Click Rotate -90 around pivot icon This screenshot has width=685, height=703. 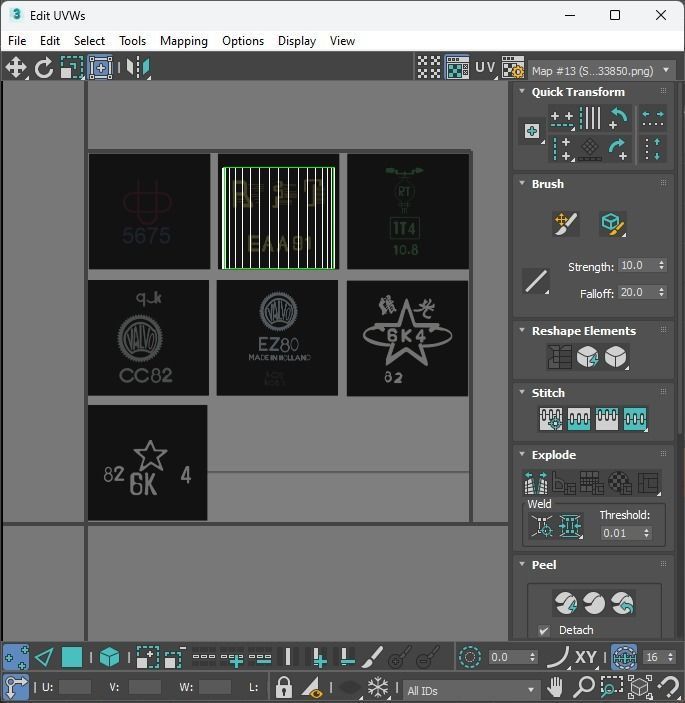click(x=619, y=118)
